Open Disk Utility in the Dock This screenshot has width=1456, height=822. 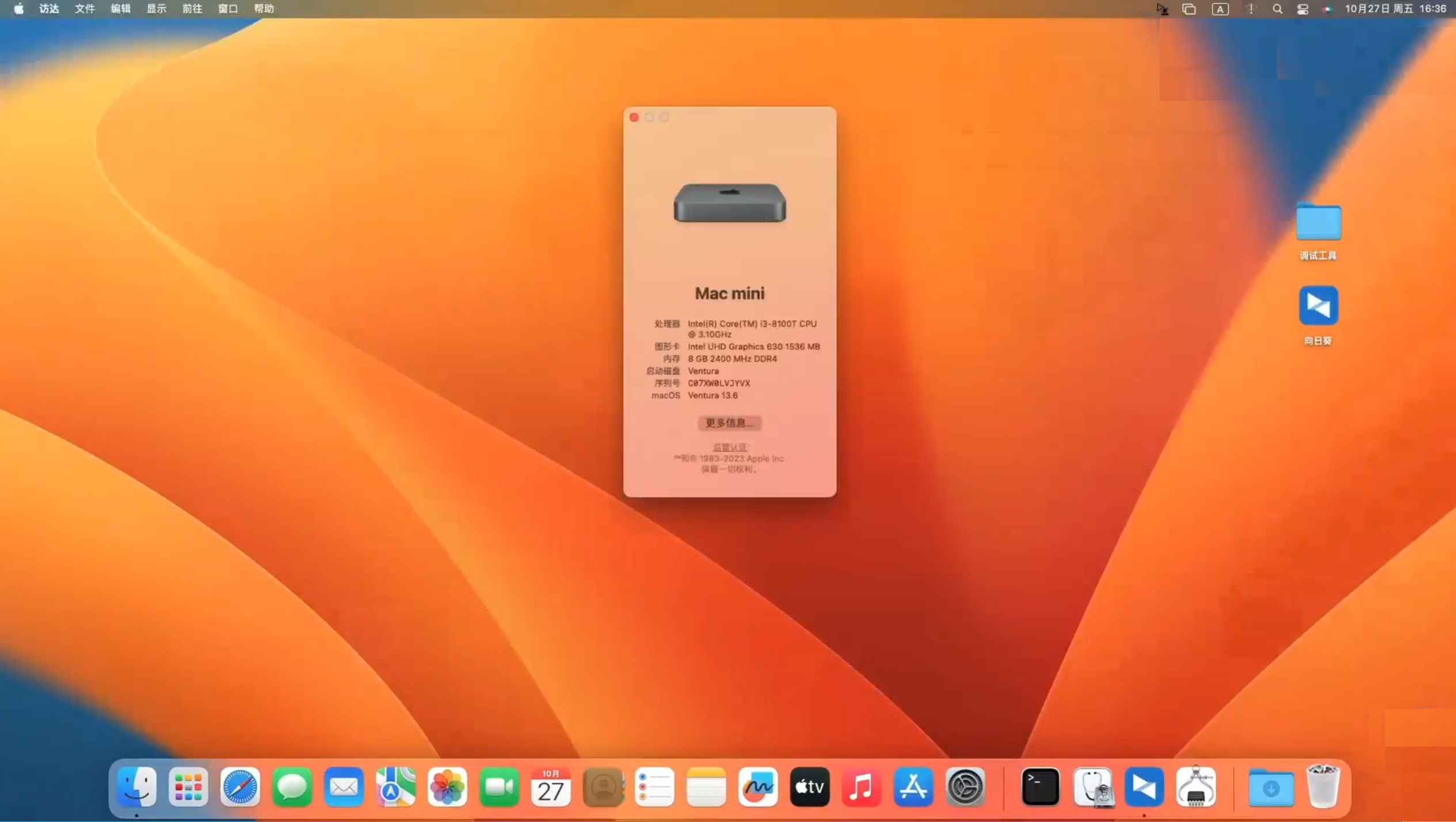(x=1092, y=786)
